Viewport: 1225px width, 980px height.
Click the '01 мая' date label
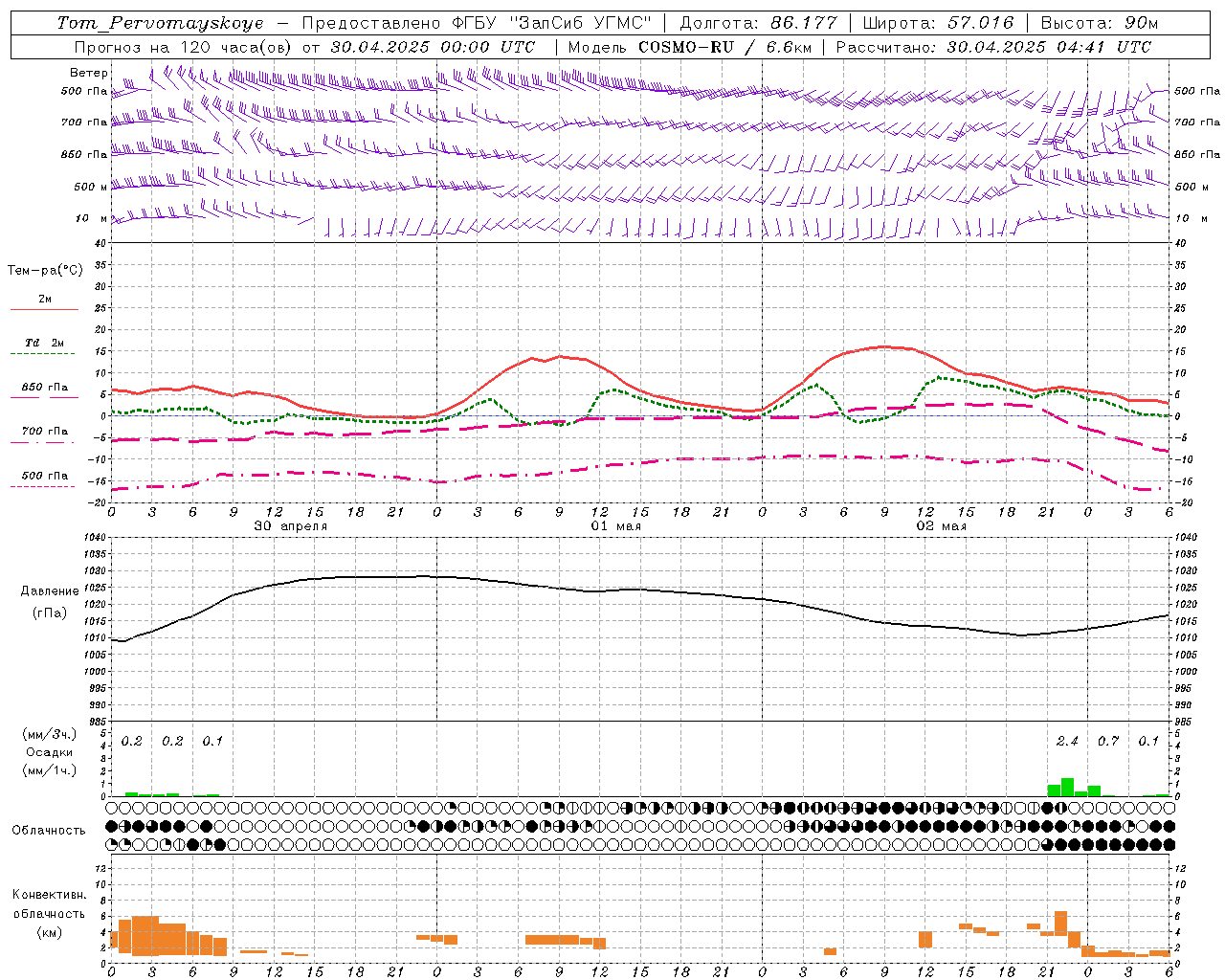click(x=615, y=526)
